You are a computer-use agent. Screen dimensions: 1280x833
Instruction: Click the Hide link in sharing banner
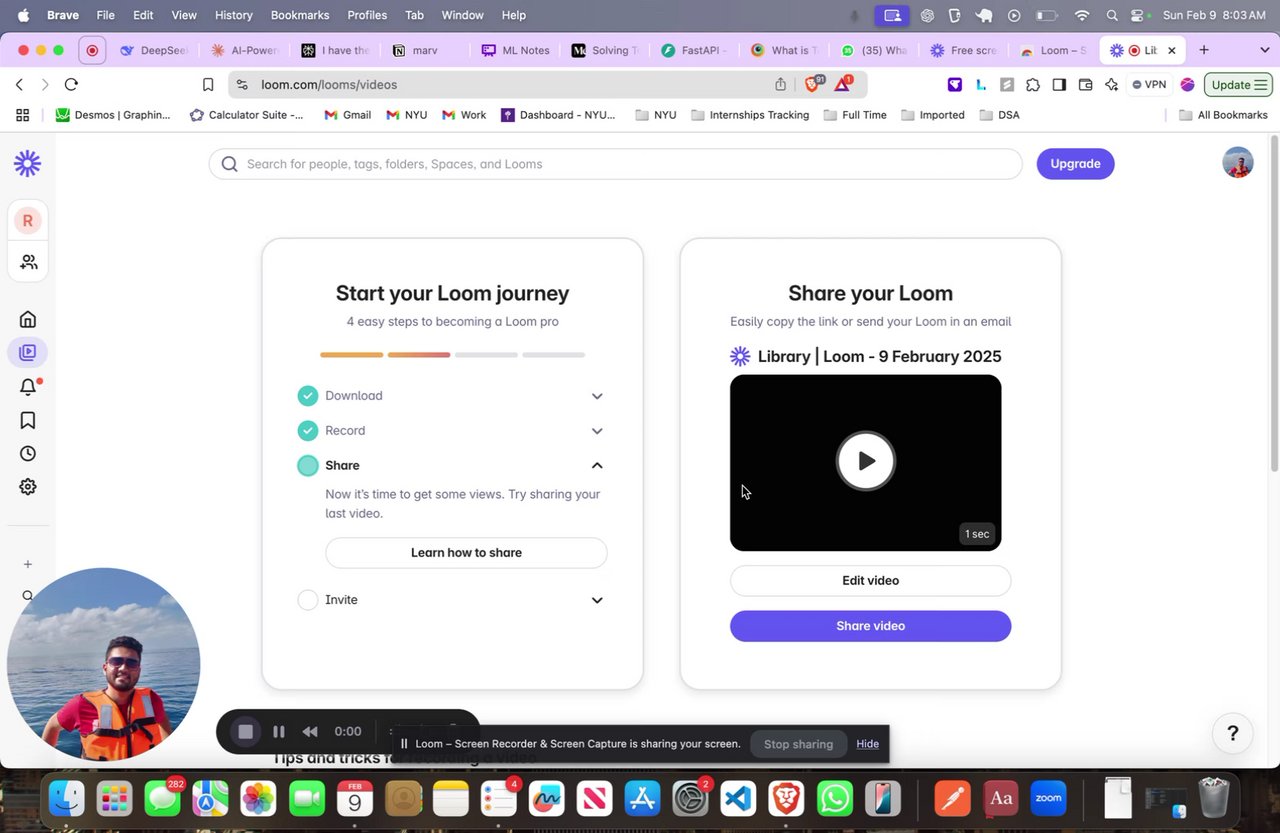tap(867, 744)
